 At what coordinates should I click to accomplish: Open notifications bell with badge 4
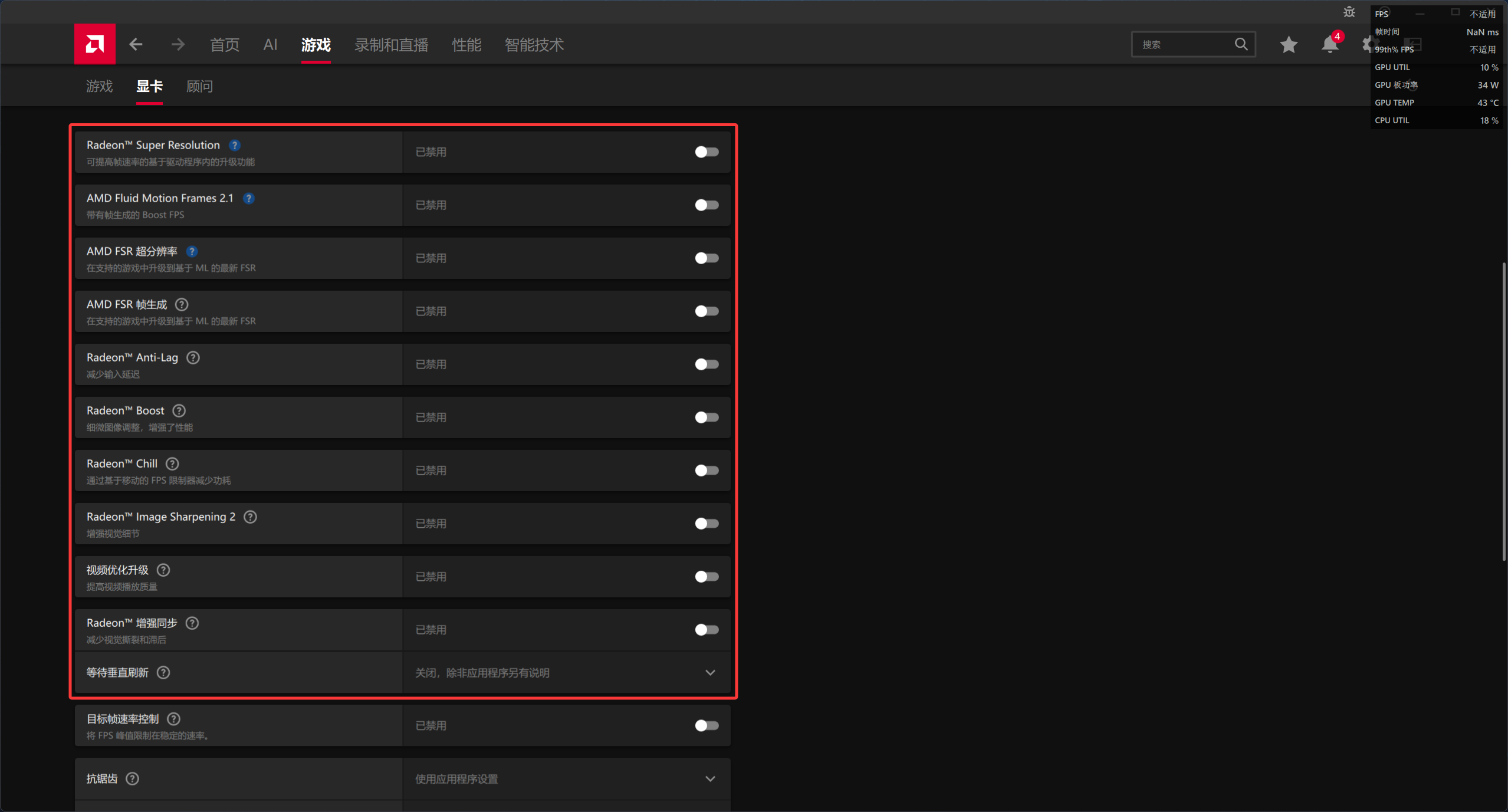pos(1330,44)
